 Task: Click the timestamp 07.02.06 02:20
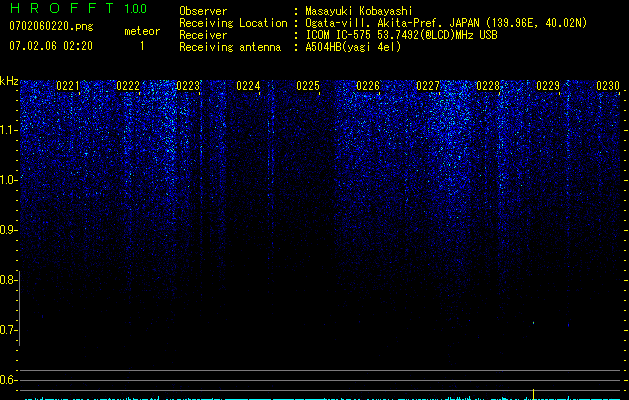[51, 46]
